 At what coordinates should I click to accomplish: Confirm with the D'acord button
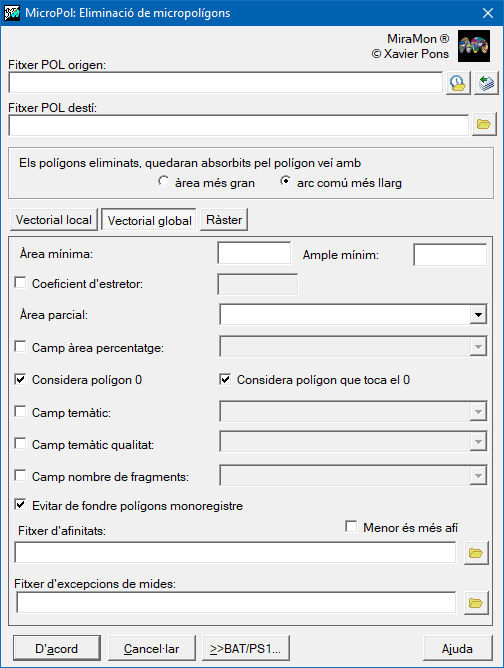tap(57, 648)
